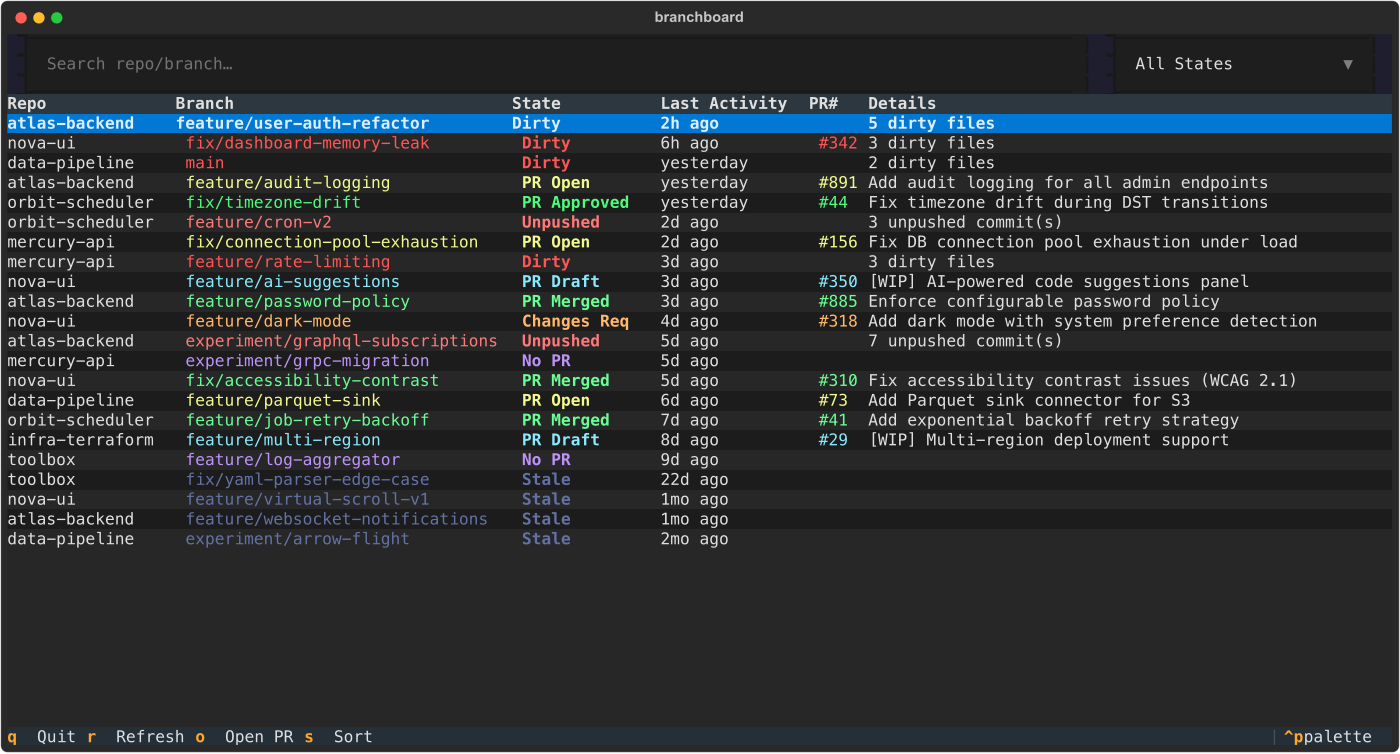Click PR number #41
Image resolution: width=1400 pixels, height=754 pixels.
tap(833, 420)
